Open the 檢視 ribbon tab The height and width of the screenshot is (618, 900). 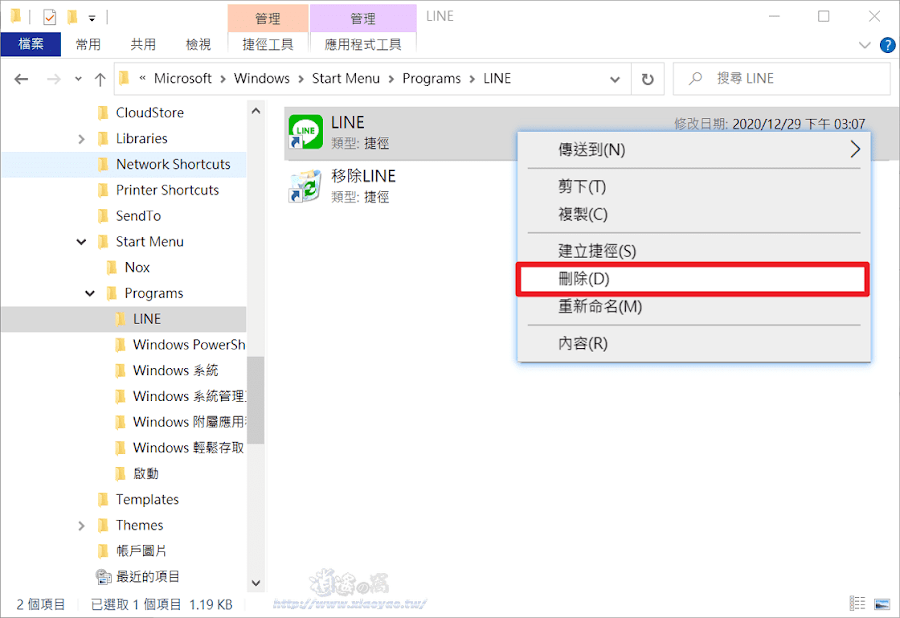(198, 44)
